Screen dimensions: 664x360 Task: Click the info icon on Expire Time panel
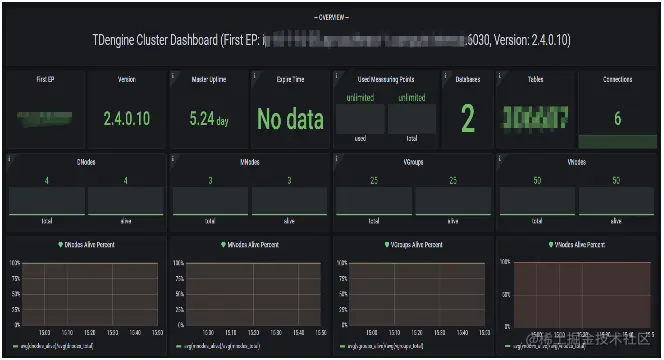pos(255,75)
